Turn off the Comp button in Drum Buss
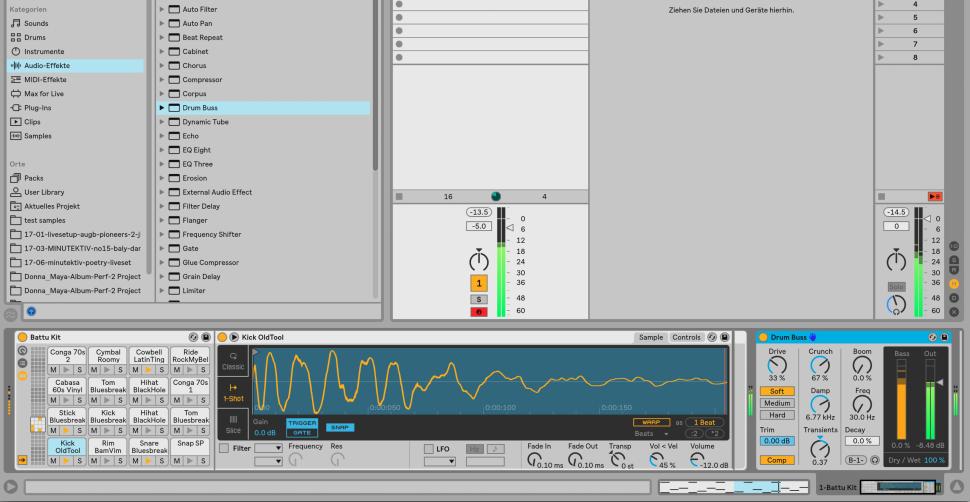 (x=777, y=460)
